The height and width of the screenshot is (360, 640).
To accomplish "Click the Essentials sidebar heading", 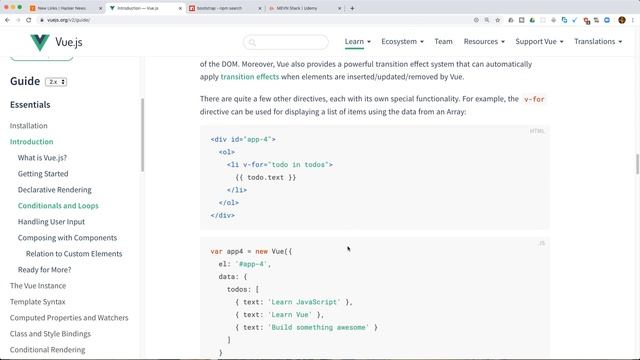I will pos(30,105).
